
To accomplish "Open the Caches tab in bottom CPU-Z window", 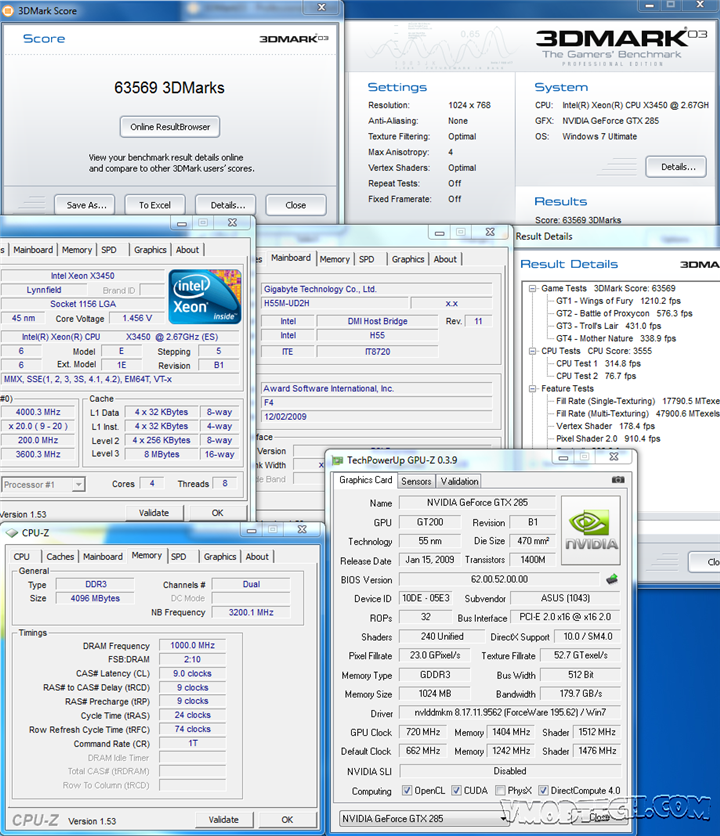I will [60, 557].
